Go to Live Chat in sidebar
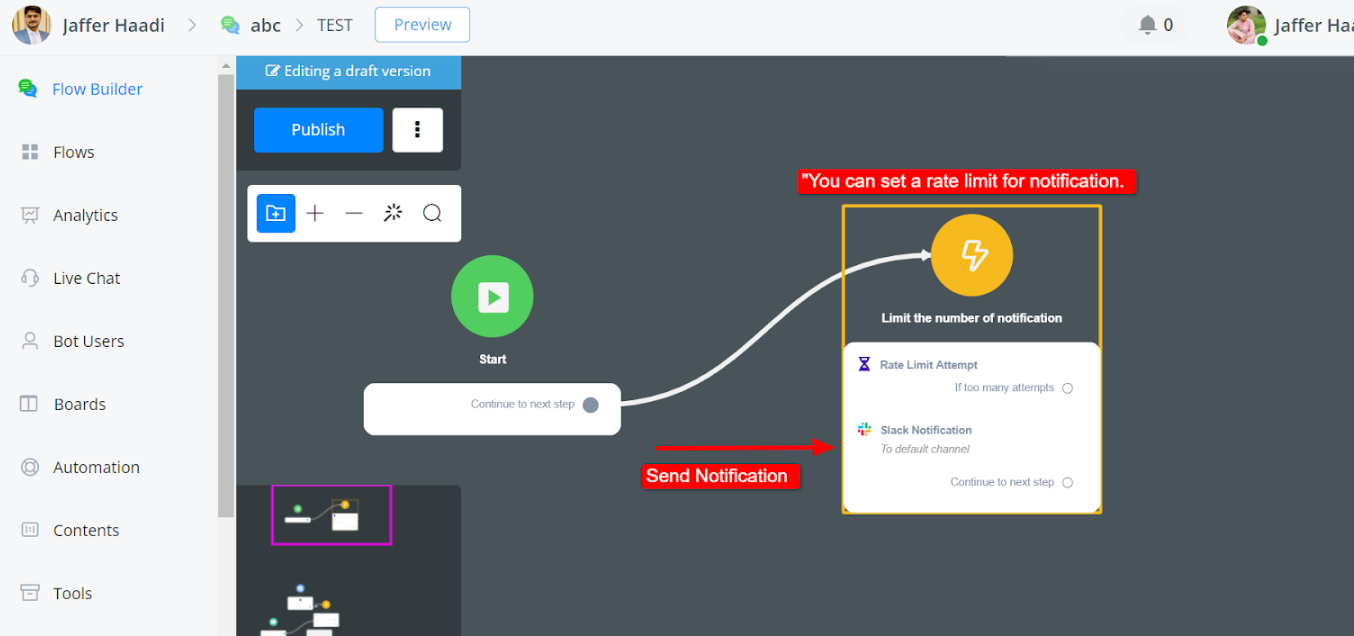The image size is (1354, 636). (x=86, y=278)
